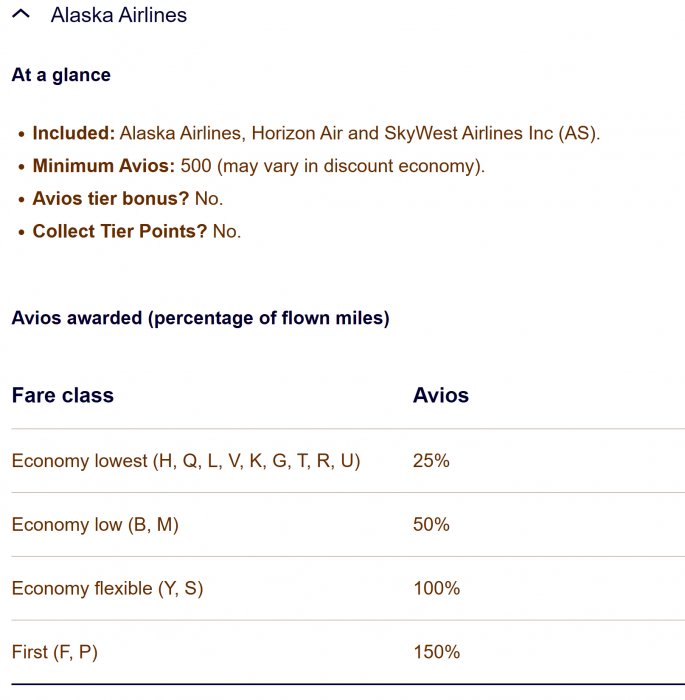
Task: Click the 'Collect Tier Points?' bullet
Action: click(120, 231)
